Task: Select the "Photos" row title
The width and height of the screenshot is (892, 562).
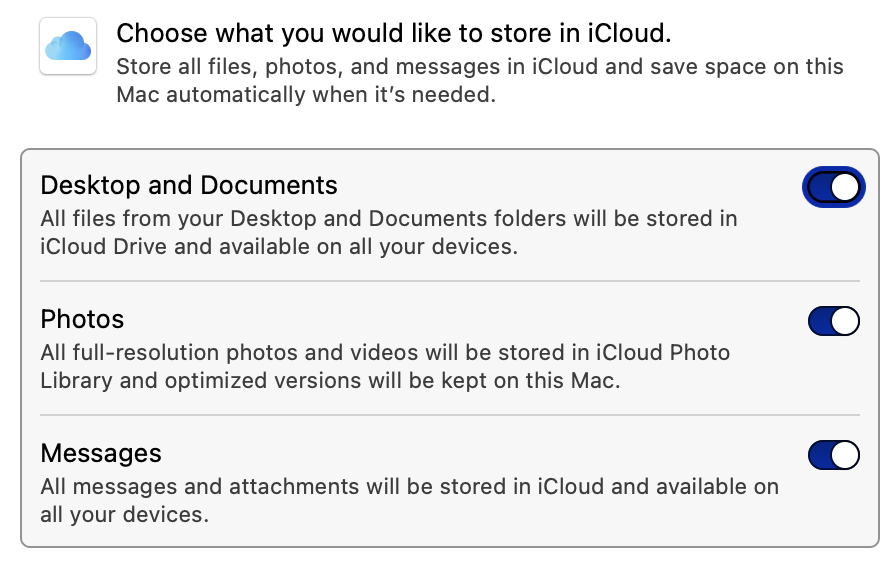Action: pyautogui.click(x=82, y=319)
